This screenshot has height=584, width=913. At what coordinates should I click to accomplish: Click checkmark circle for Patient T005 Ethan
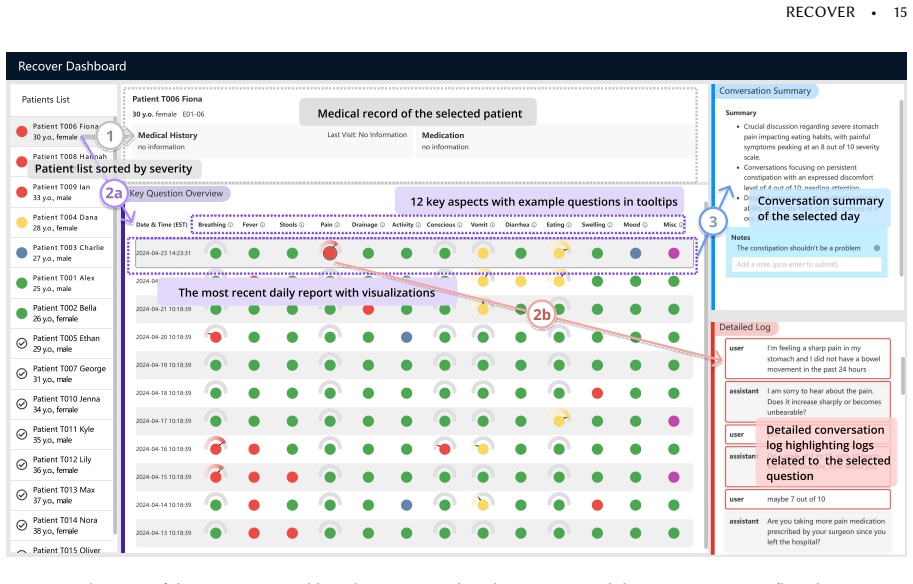[22, 344]
